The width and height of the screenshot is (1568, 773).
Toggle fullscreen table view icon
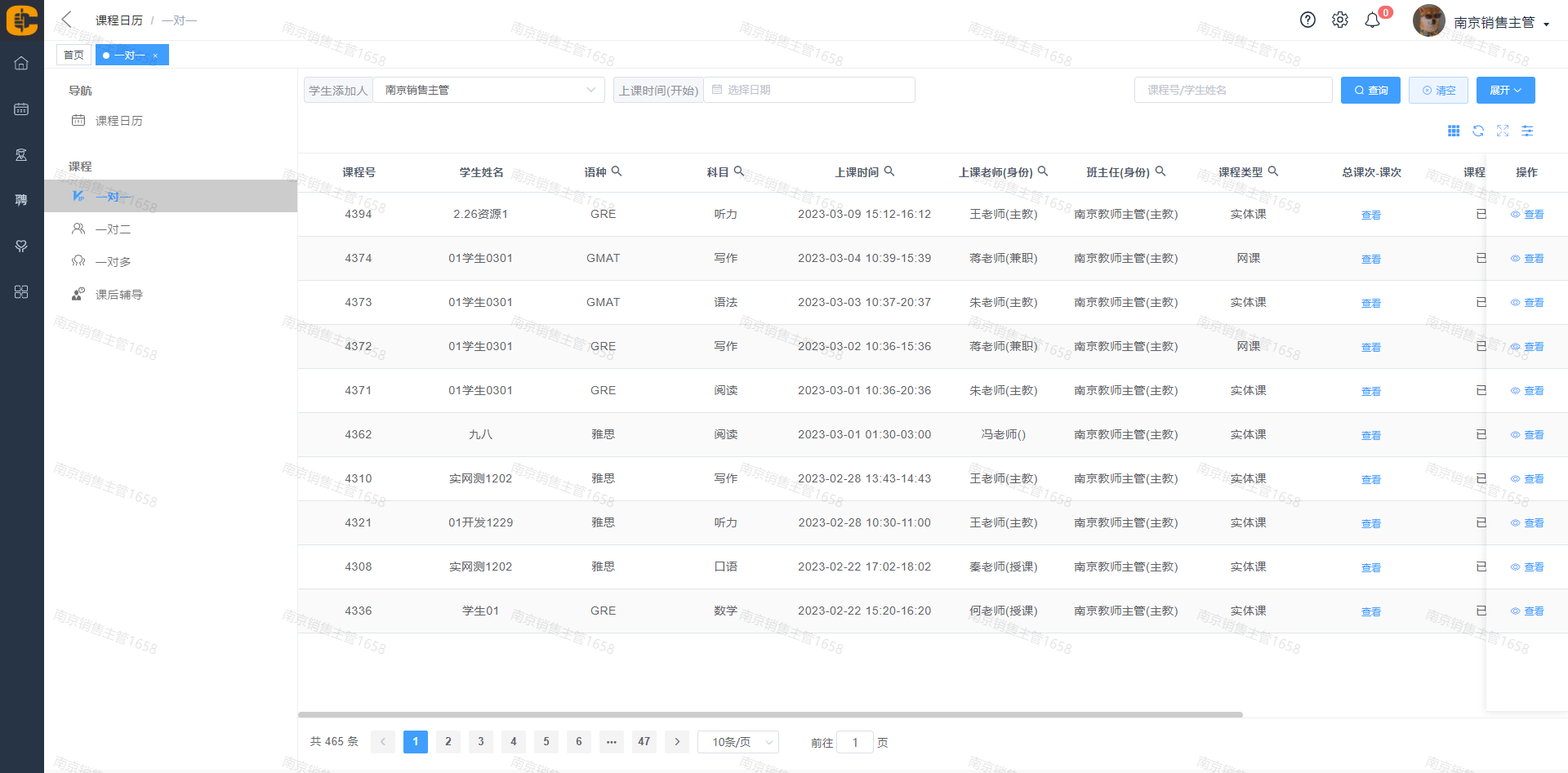[1503, 131]
